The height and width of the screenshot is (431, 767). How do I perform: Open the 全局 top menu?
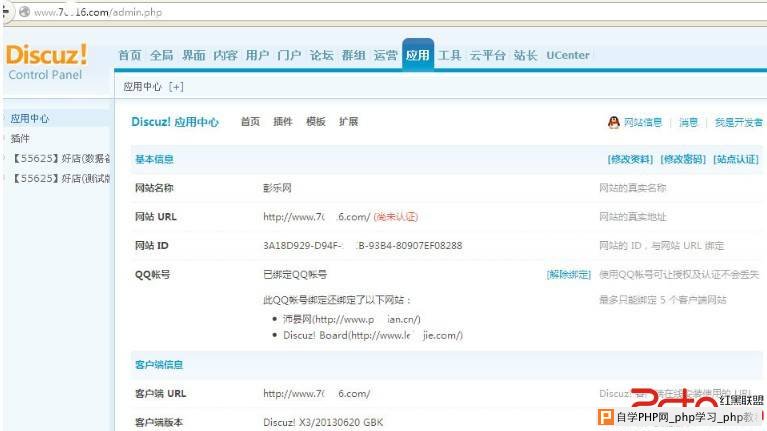[161, 55]
